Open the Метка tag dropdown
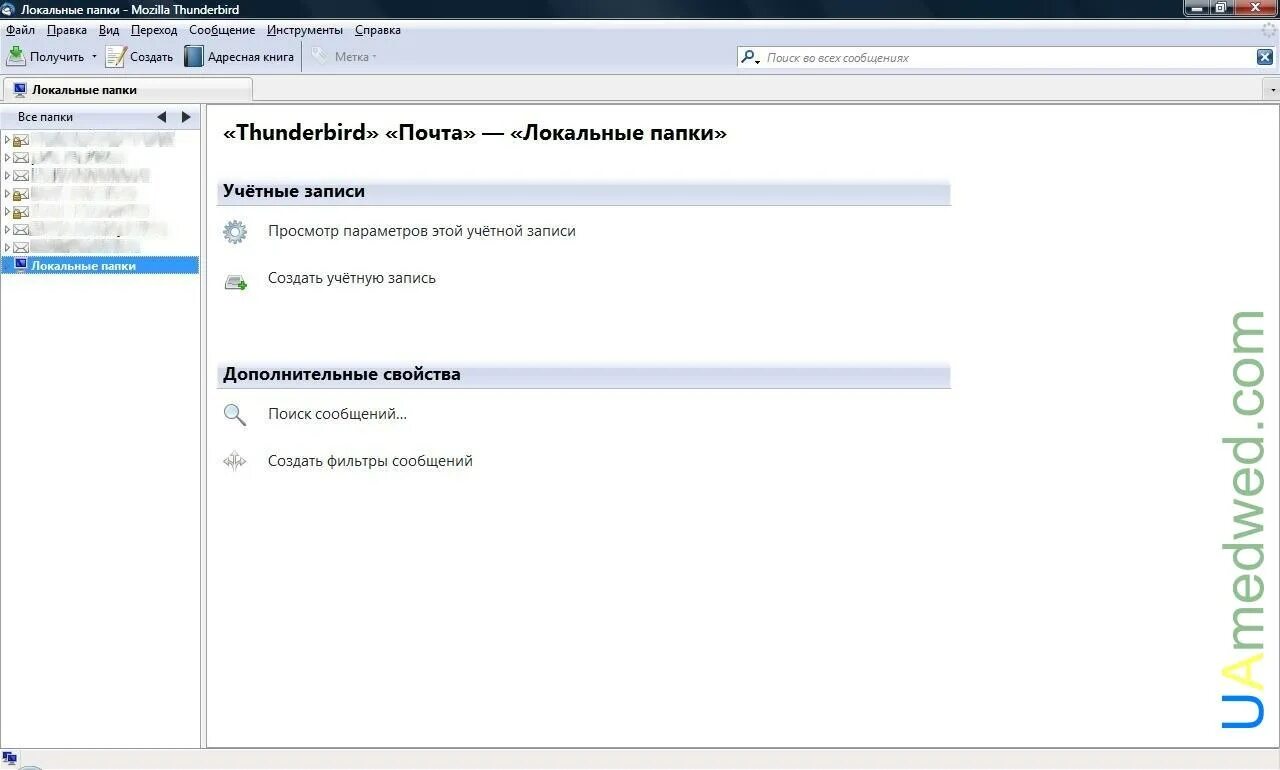Image resolution: width=1280 pixels, height=770 pixels. pyautogui.click(x=344, y=57)
